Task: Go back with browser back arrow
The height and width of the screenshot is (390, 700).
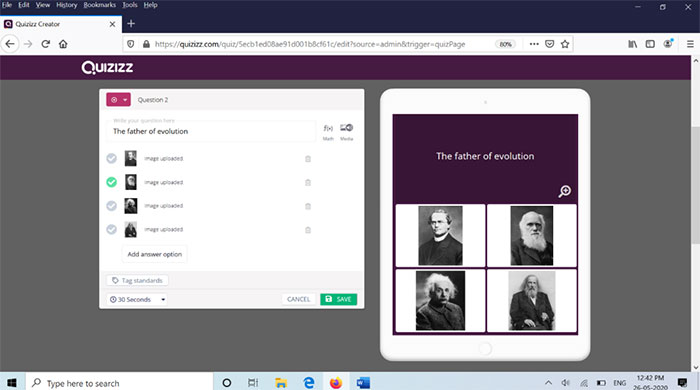Action: 10,44
